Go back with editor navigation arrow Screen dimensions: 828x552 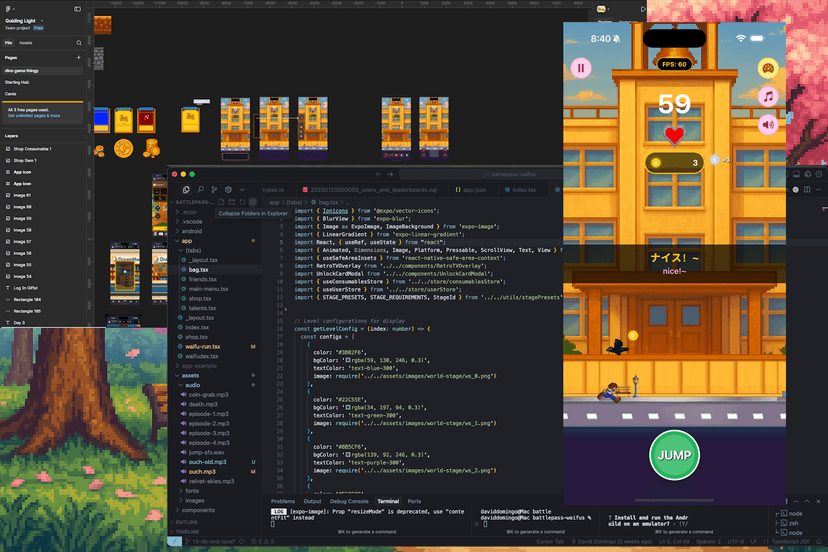click(x=379, y=174)
